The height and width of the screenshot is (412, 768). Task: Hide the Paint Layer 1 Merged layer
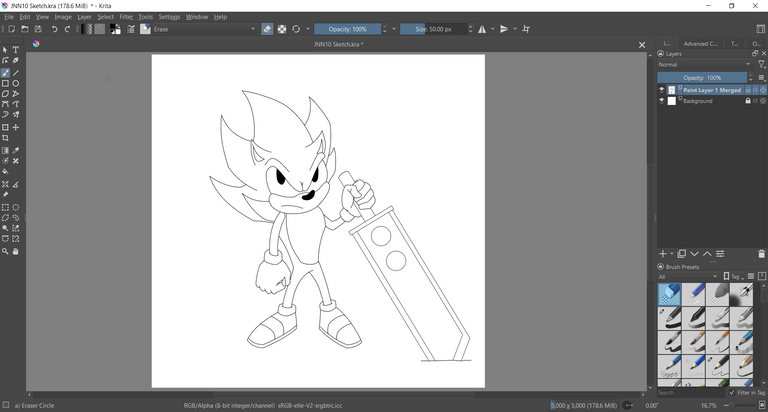click(661, 90)
